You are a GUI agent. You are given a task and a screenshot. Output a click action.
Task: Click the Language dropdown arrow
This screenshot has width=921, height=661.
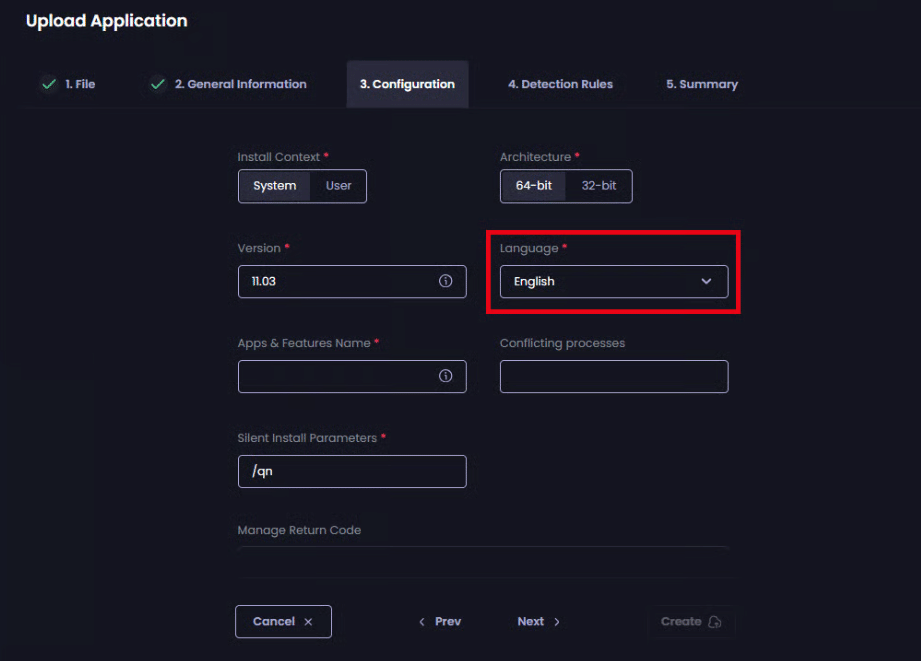706,281
